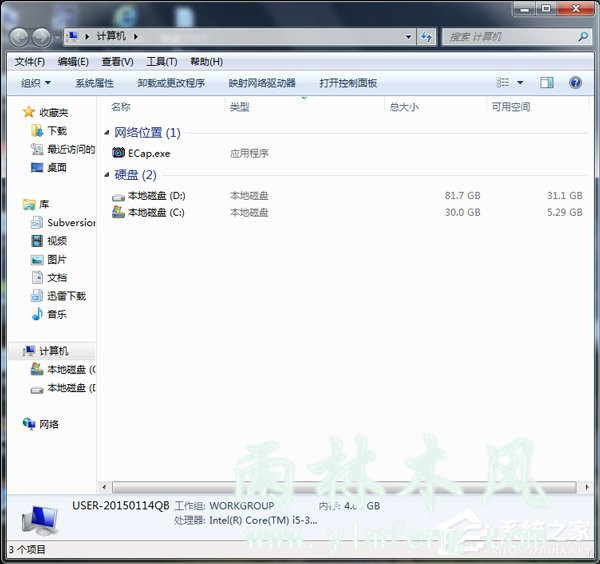Click the computer icon in address bar
600x564 pixels.
point(72,37)
